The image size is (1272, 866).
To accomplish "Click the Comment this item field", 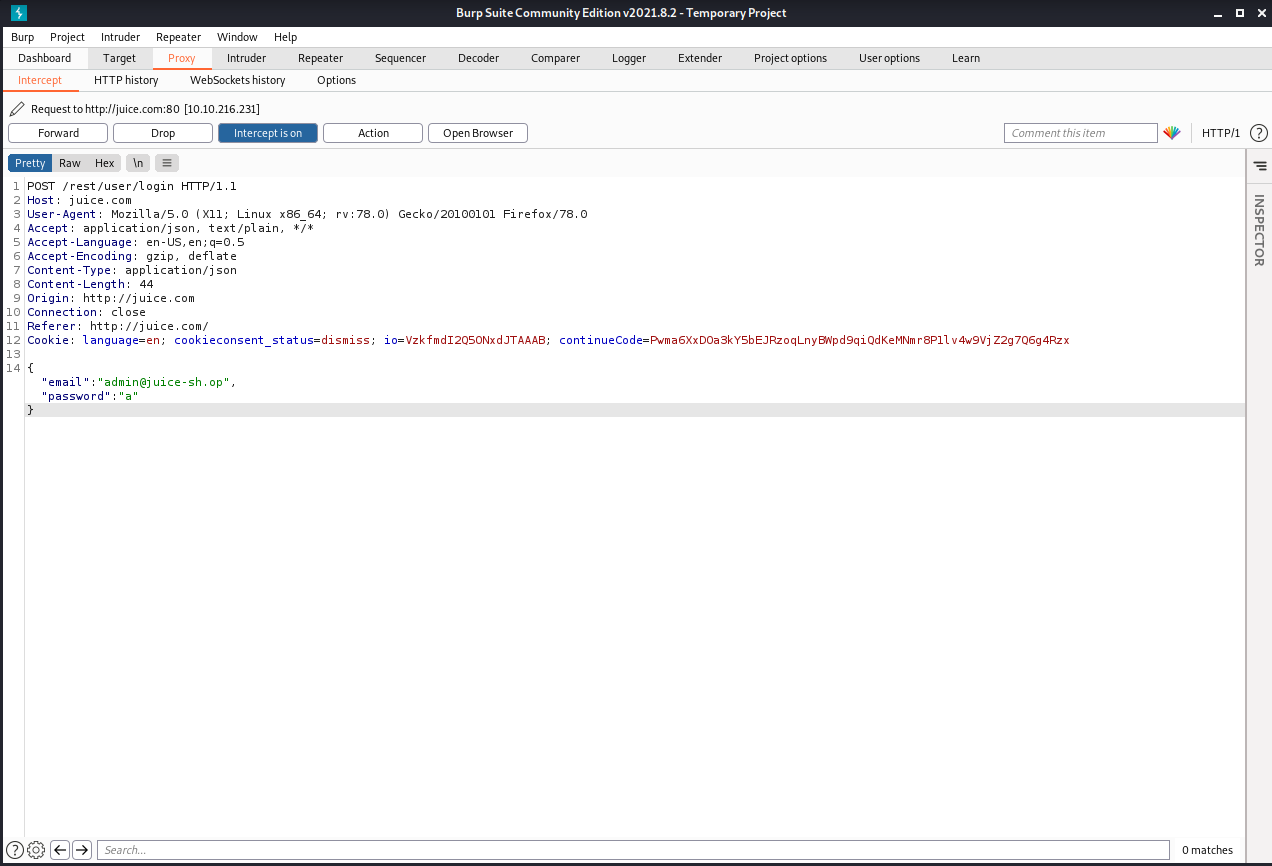I will [x=1081, y=133].
